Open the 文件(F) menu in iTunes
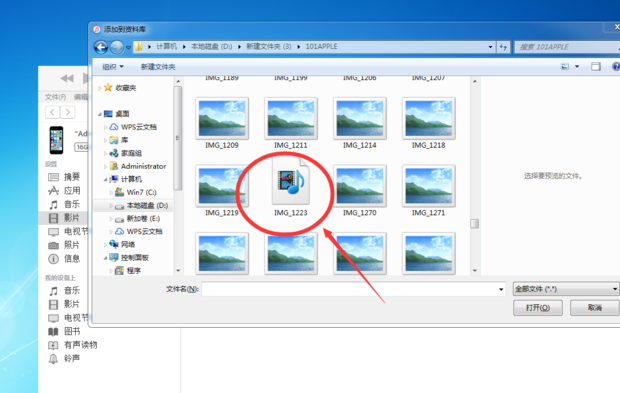 (x=55, y=97)
